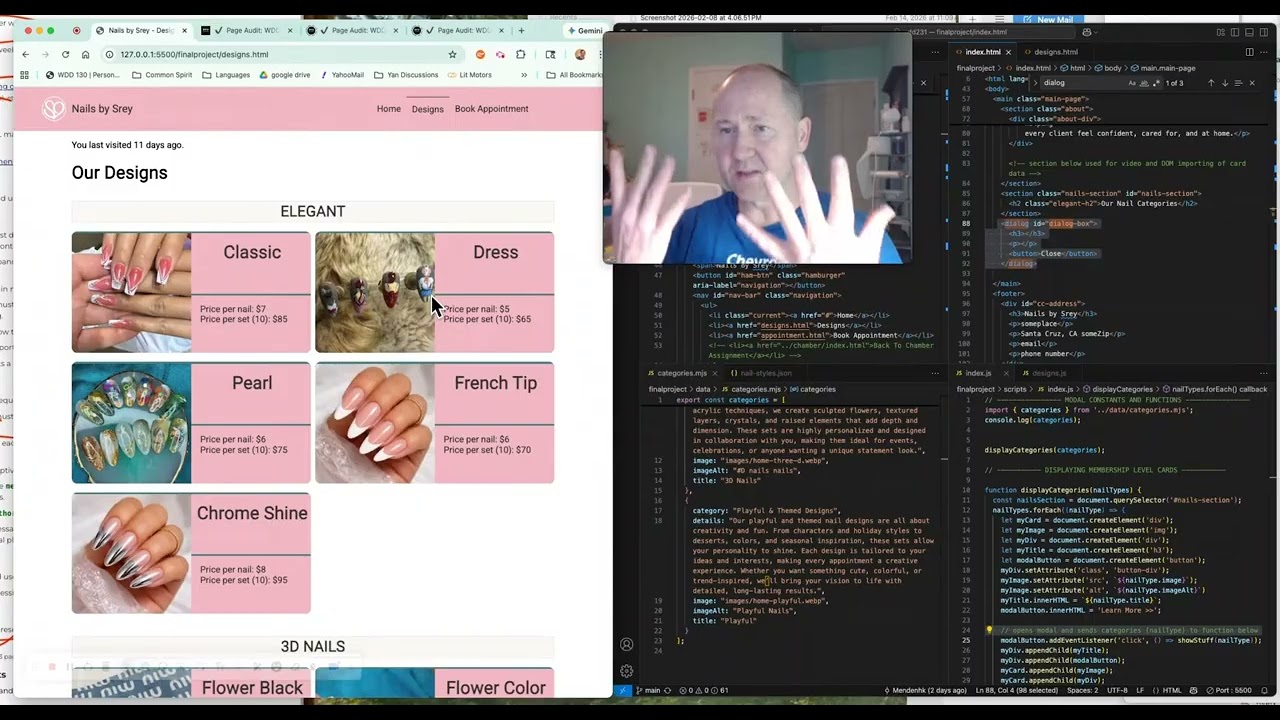The width and height of the screenshot is (1280, 720).
Task: Open the Chrome profile avatar
Action: [x=580, y=54]
